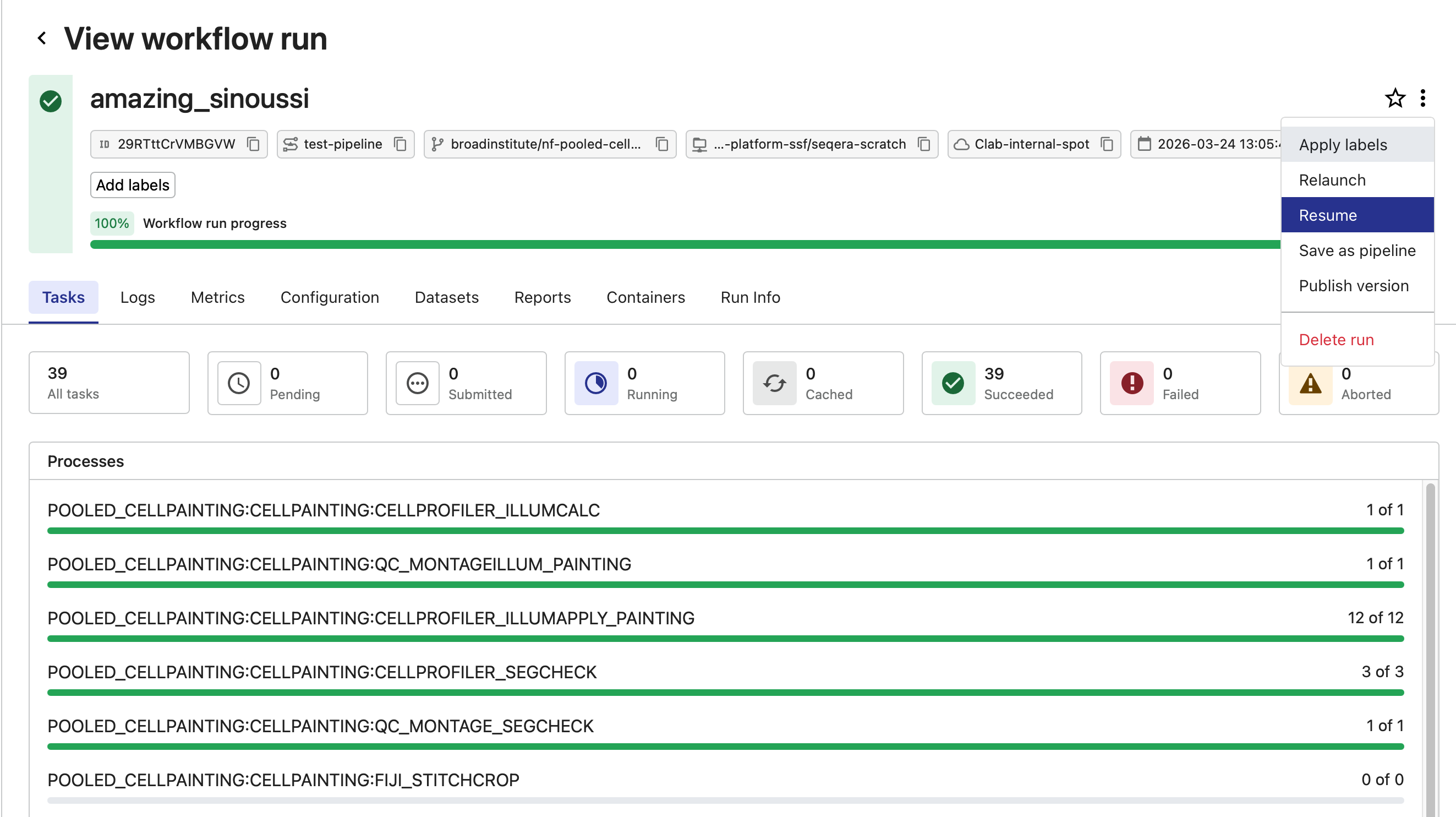The height and width of the screenshot is (817, 1456).
Task: Navigate back using the left chevron arrow
Action: (42, 38)
